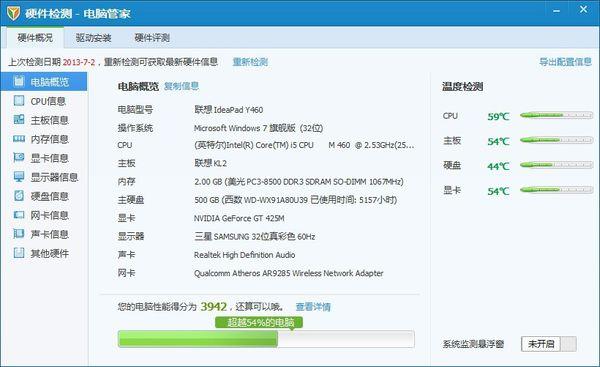Click the 三星 SAMSUNG display value
The width and height of the screenshot is (600, 367).
coord(254,237)
